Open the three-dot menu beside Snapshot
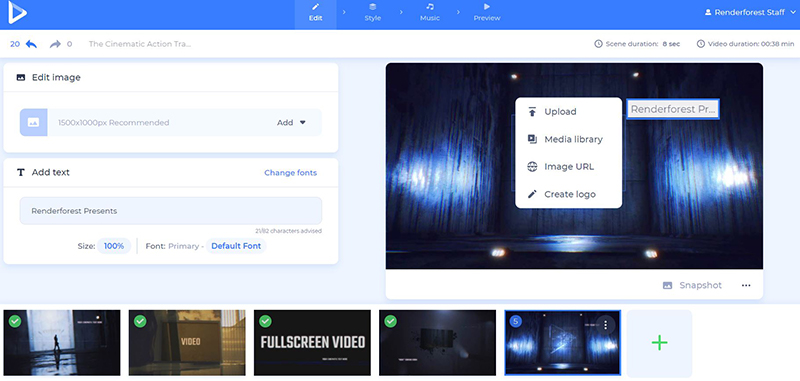 coord(746,286)
